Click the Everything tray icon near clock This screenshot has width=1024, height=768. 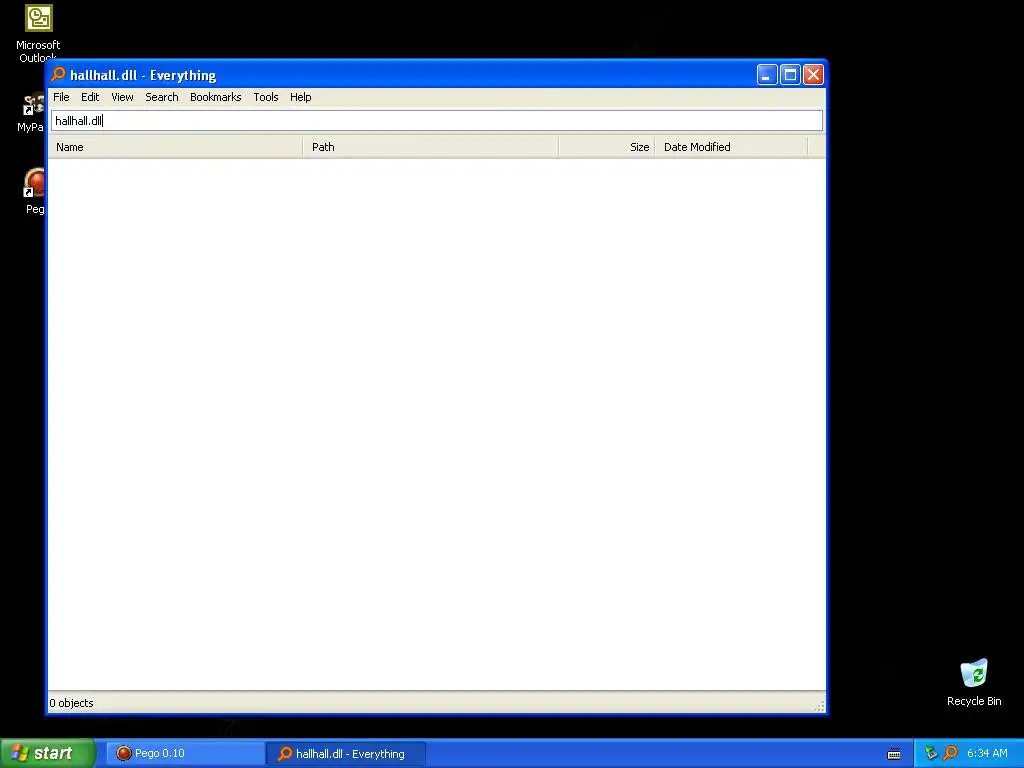coord(951,753)
